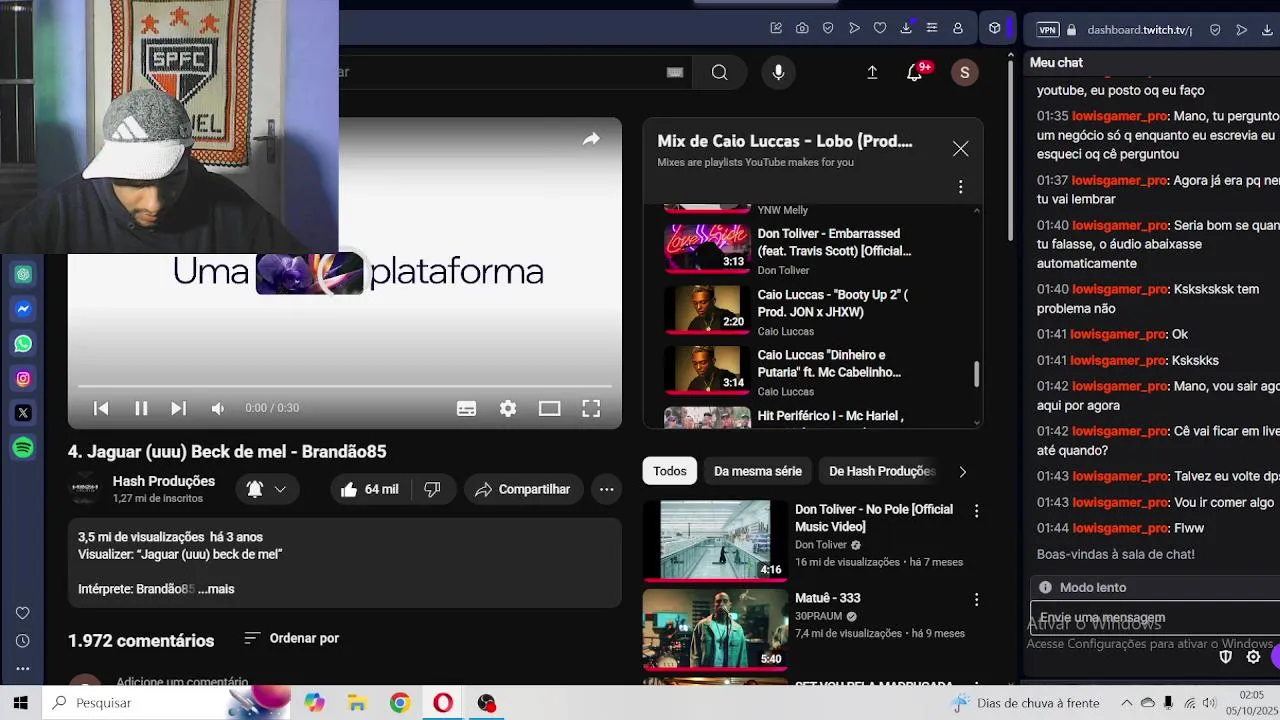Click the VPN badge in Twitch address bar
Screen dimensions: 1280x720
1047,30
